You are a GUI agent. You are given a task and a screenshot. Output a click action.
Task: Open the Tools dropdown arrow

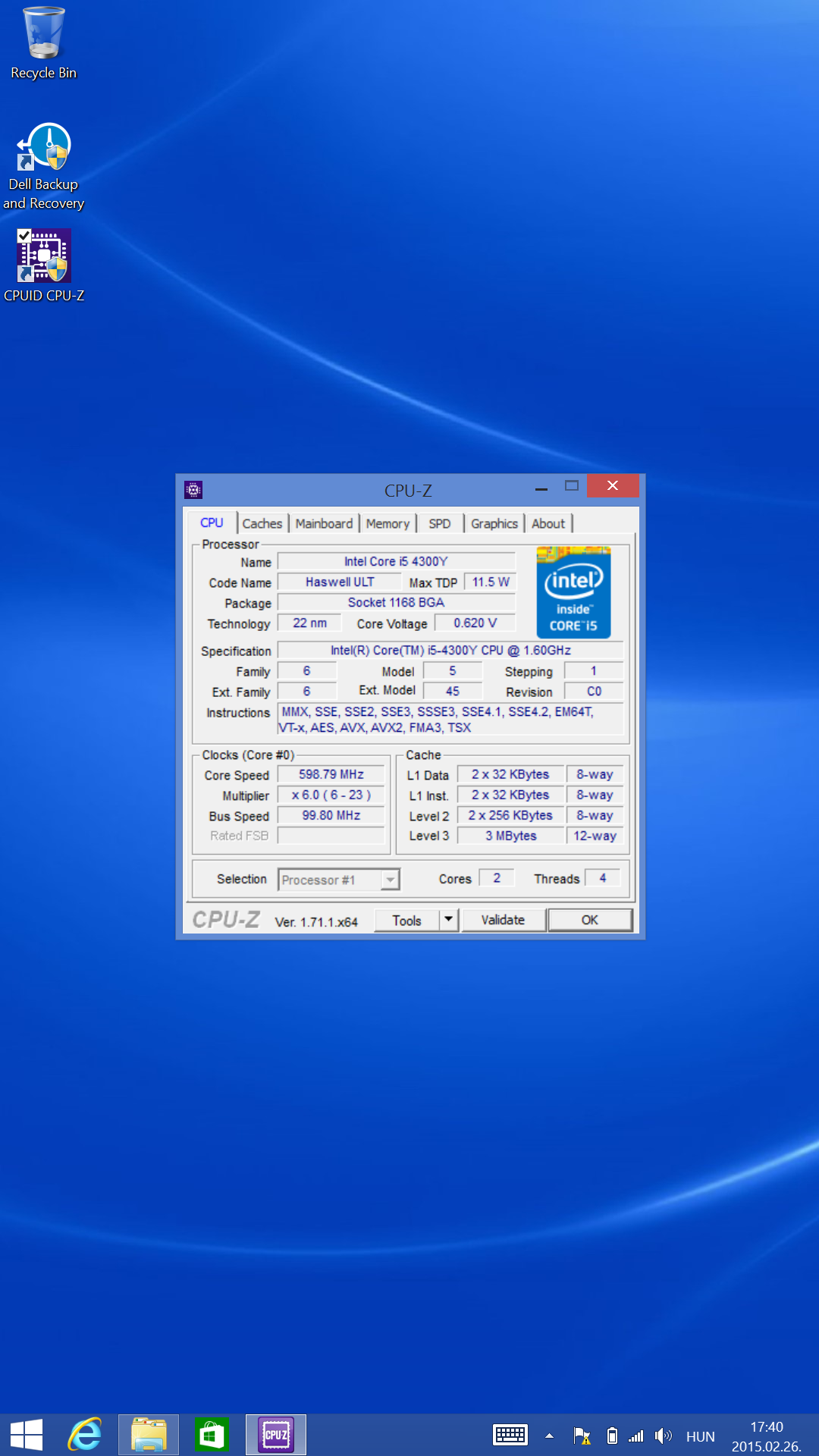(448, 920)
